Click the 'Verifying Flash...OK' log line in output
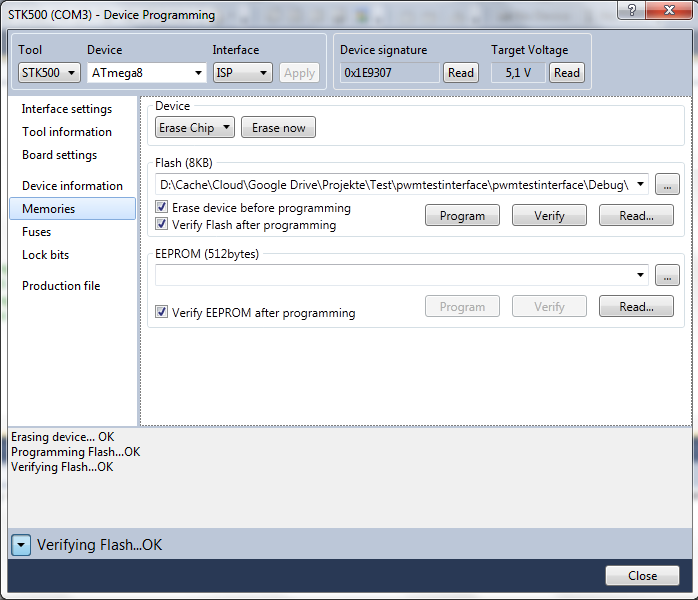The height and width of the screenshot is (600, 698). click(62, 467)
